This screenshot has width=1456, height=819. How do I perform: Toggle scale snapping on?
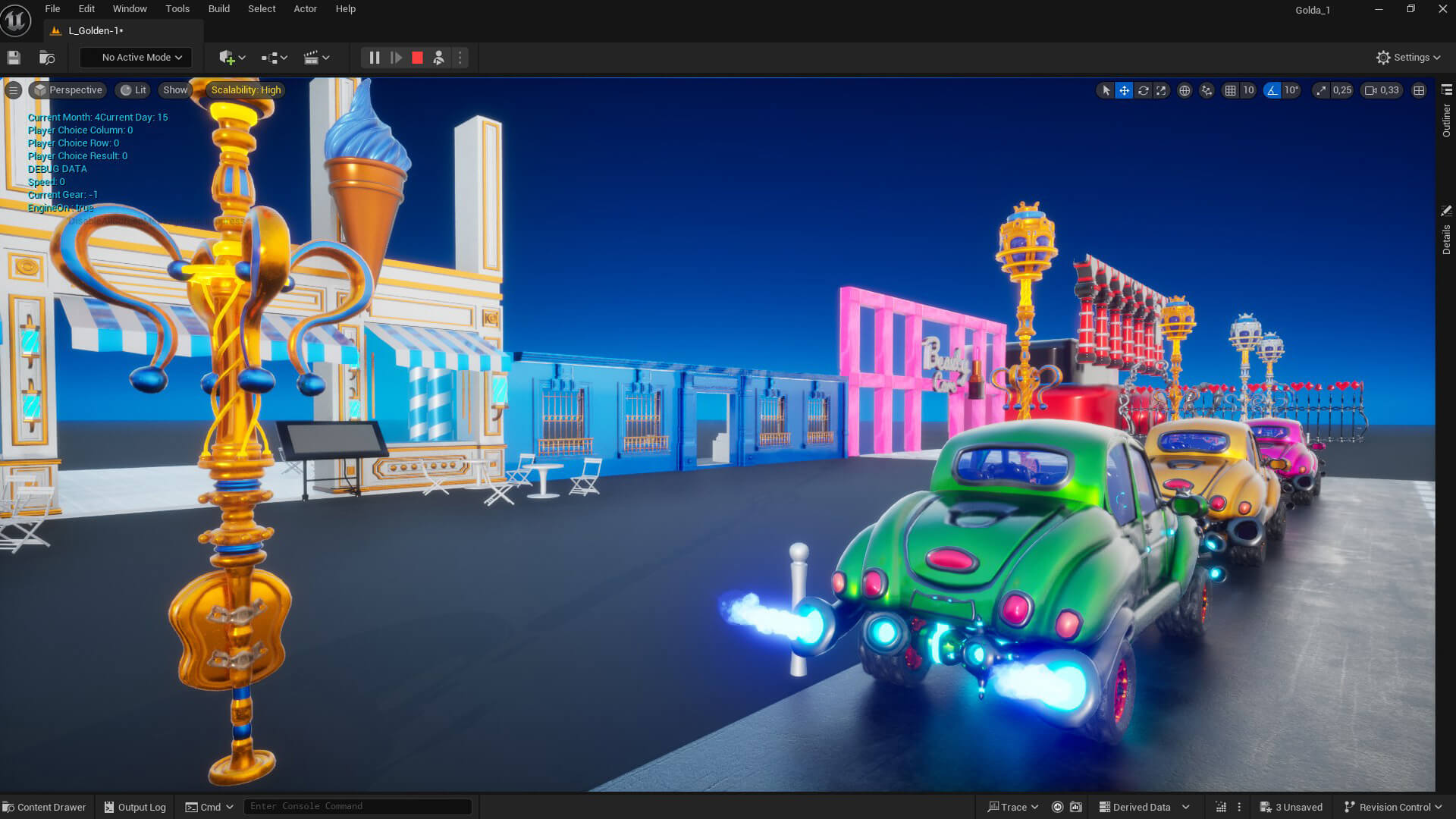(x=1322, y=90)
